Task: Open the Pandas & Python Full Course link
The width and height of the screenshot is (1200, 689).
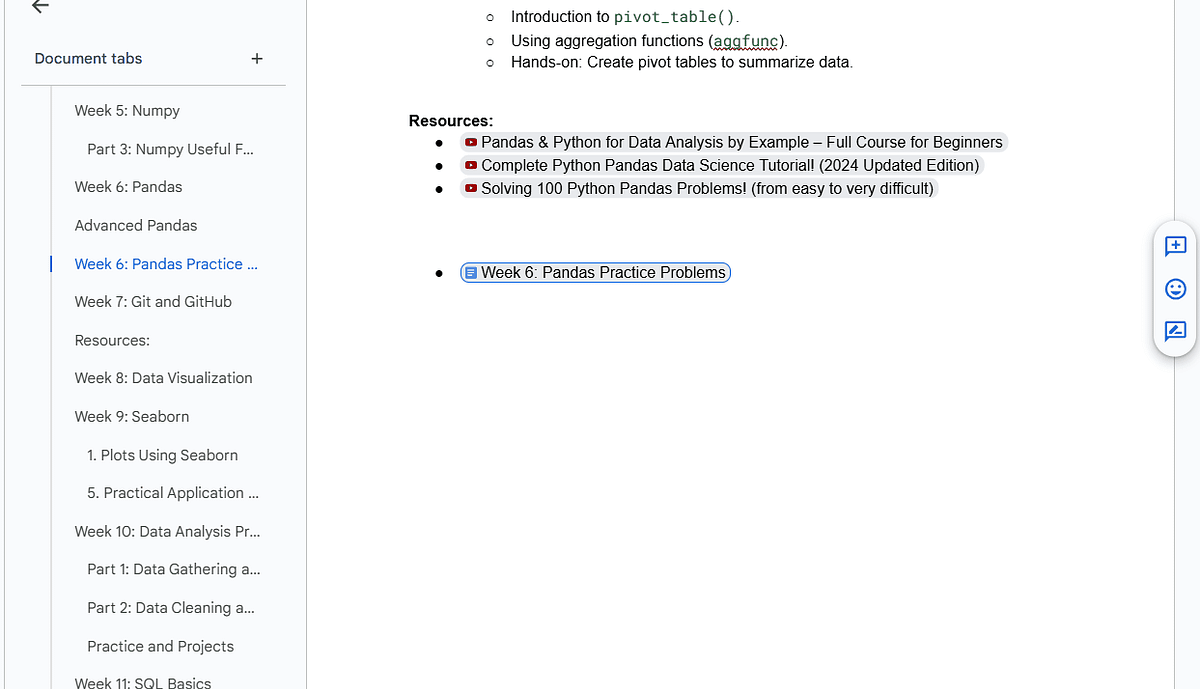Action: click(x=740, y=142)
